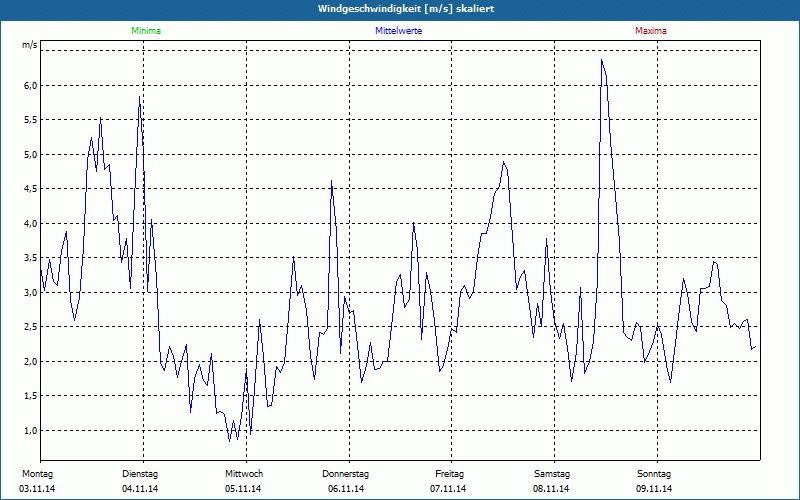Click the 2,5 y-axis value
Screen dimensions: 800x500
point(31,327)
